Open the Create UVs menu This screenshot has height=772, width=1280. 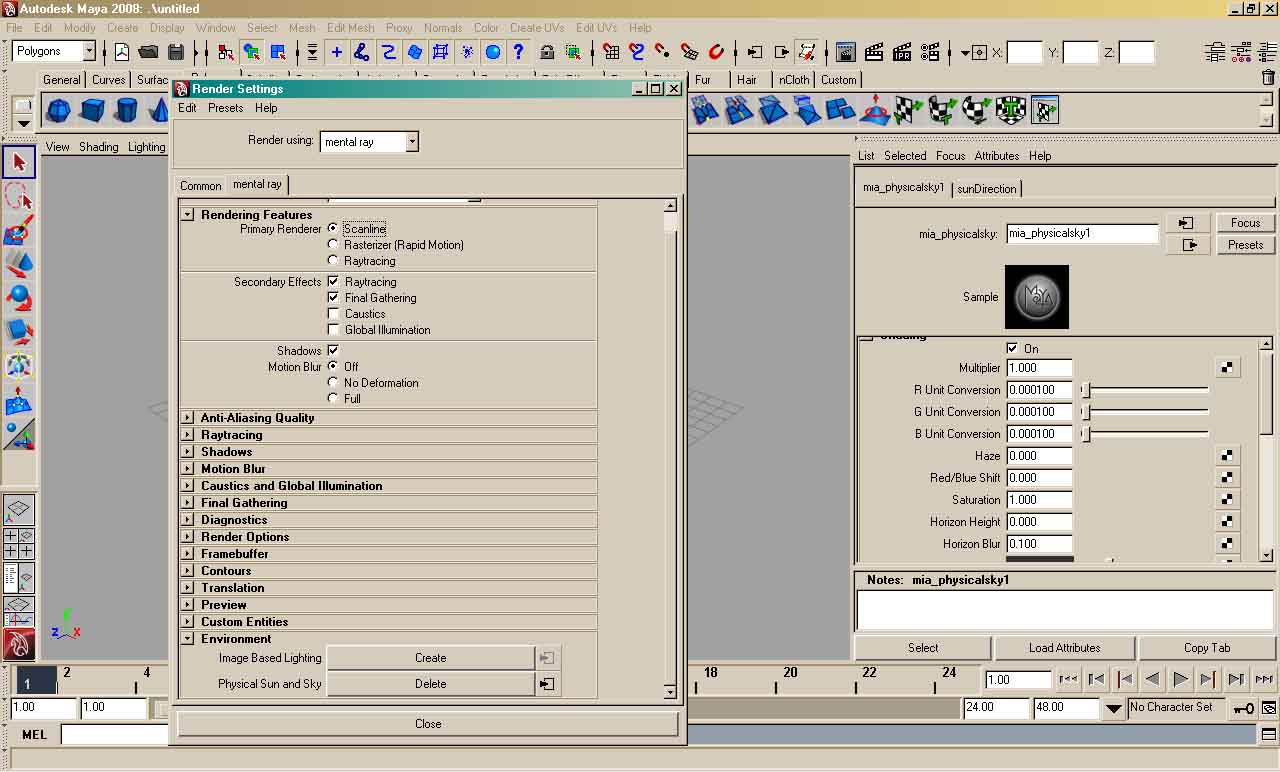(537, 28)
